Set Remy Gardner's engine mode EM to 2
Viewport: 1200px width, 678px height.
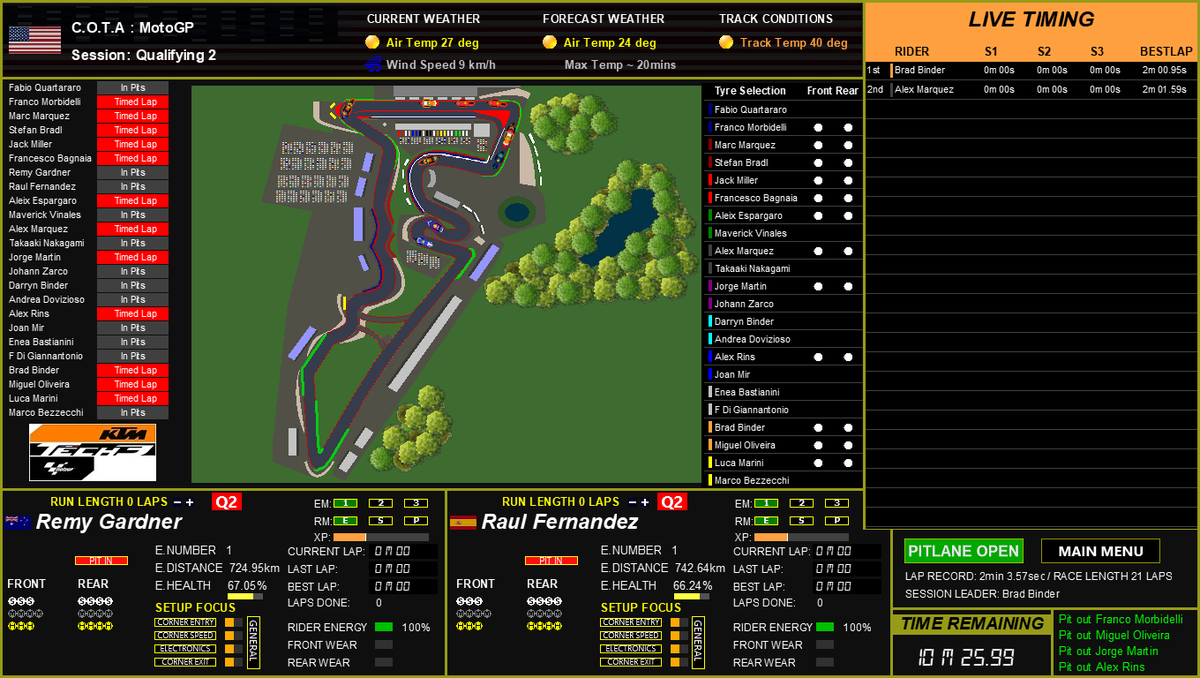click(381, 503)
